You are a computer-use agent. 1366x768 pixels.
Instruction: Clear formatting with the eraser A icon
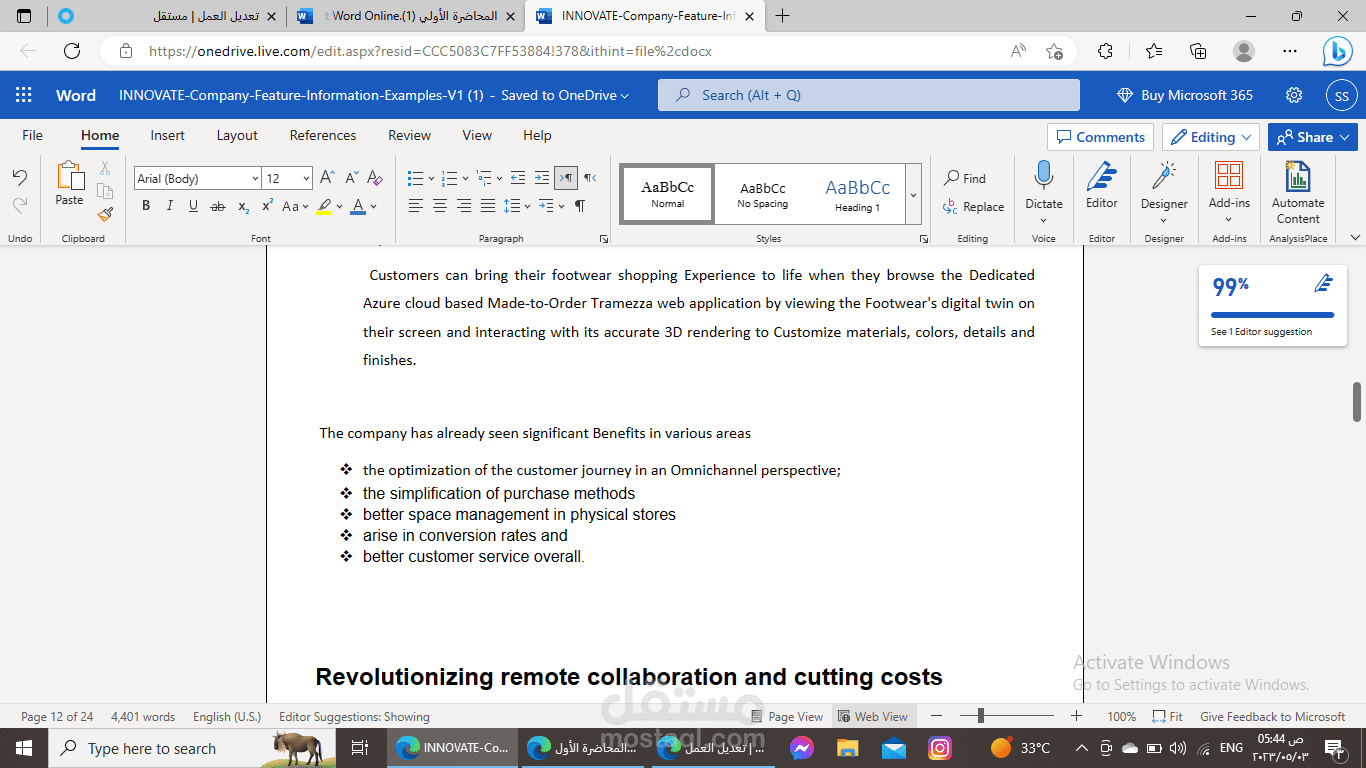(x=375, y=178)
